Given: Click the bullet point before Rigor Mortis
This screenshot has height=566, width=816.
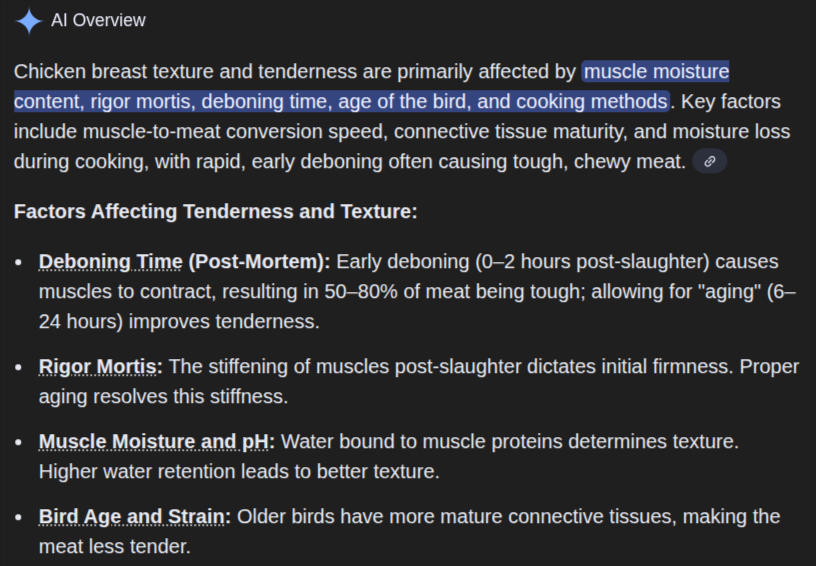Looking at the screenshot, I should 19,367.
